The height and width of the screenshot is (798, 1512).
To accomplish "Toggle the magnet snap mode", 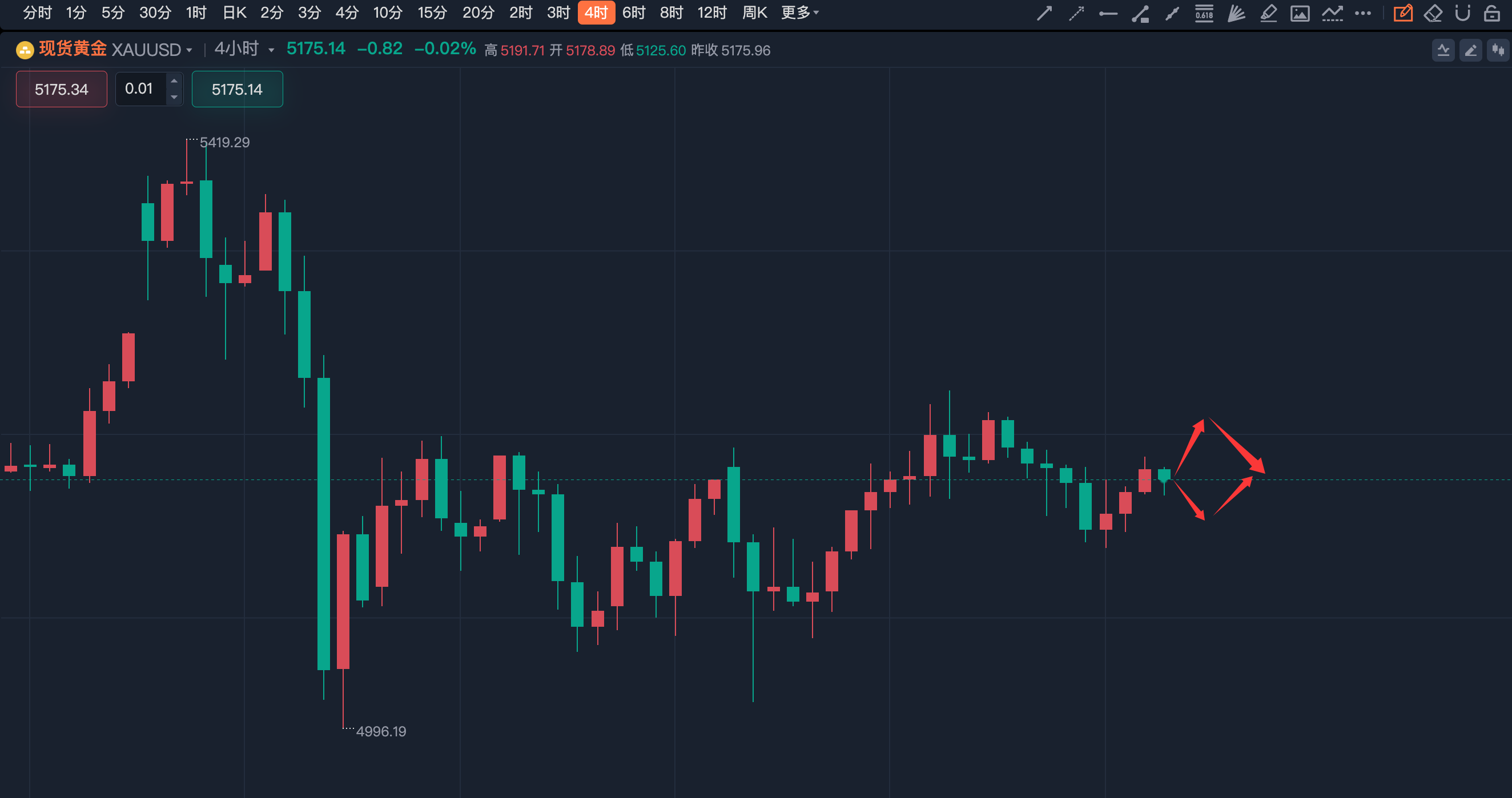I will pyautogui.click(x=1463, y=13).
